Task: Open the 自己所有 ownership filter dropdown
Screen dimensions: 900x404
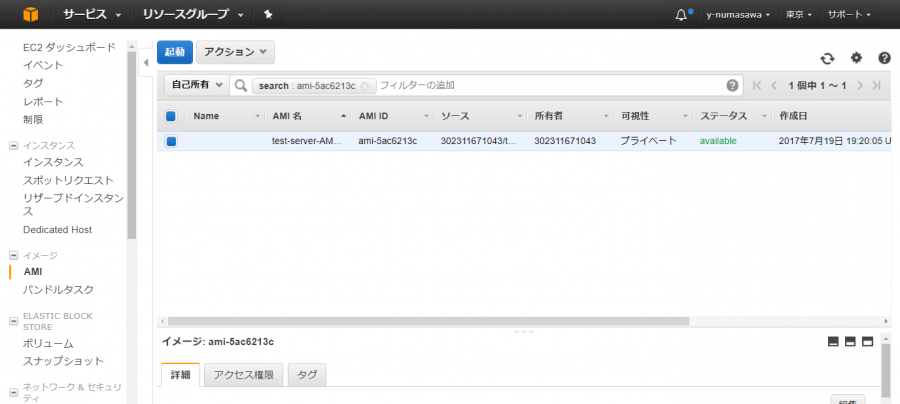Action: pos(197,86)
